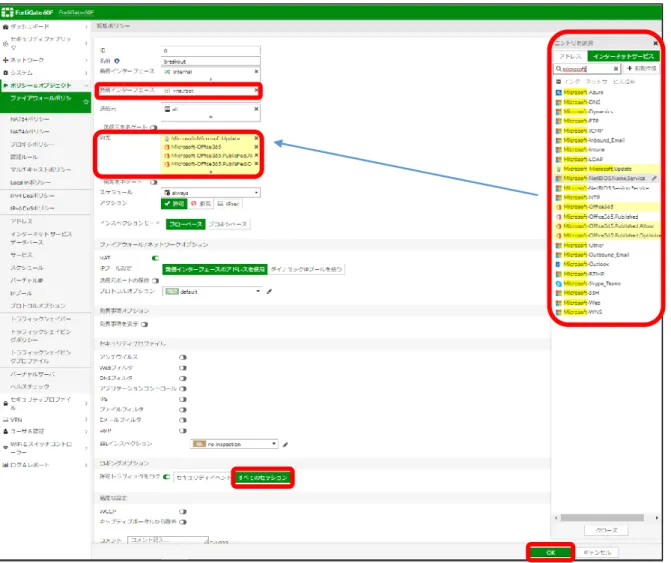Toggle the IPS switch
Screen dimensions: 671x563
click(x=183, y=399)
